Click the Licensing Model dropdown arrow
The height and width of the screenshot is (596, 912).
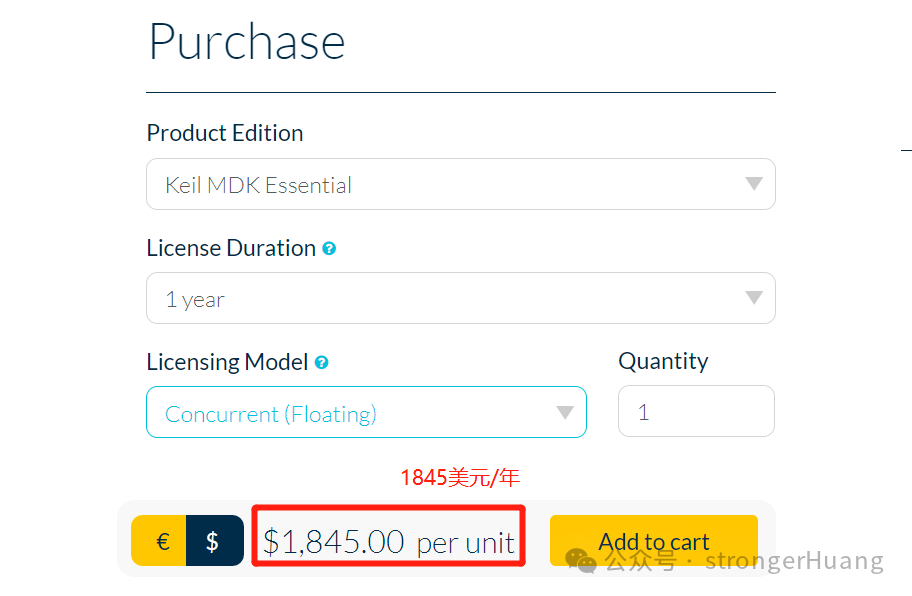(565, 412)
